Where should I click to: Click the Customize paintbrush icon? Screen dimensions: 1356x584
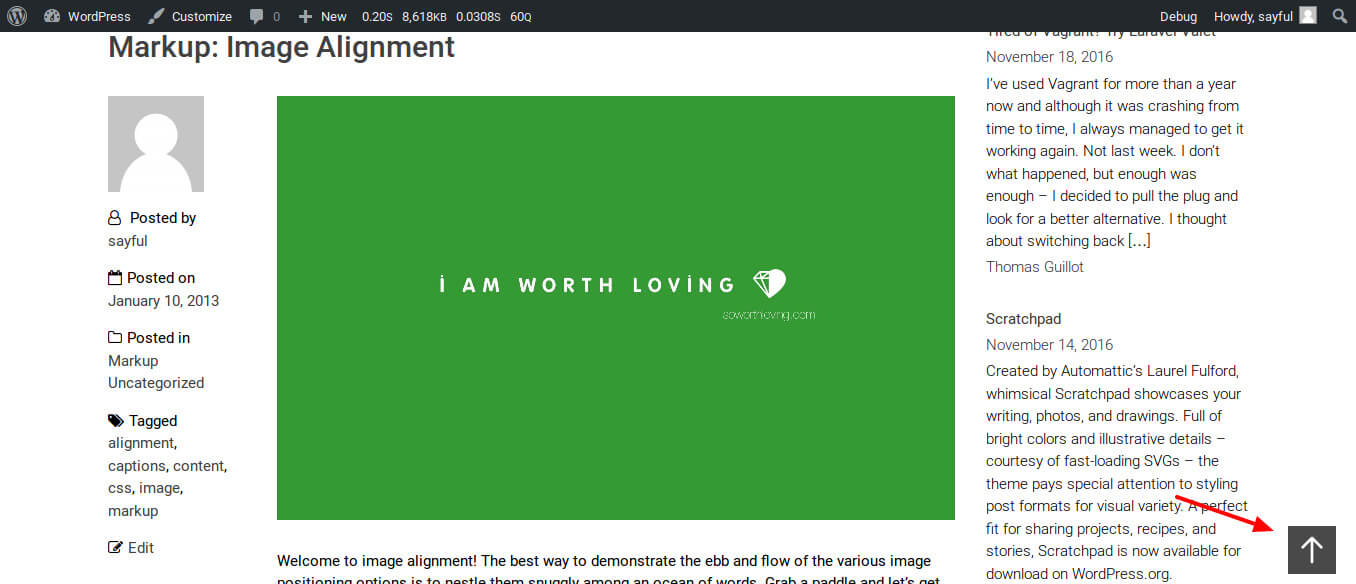156,16
